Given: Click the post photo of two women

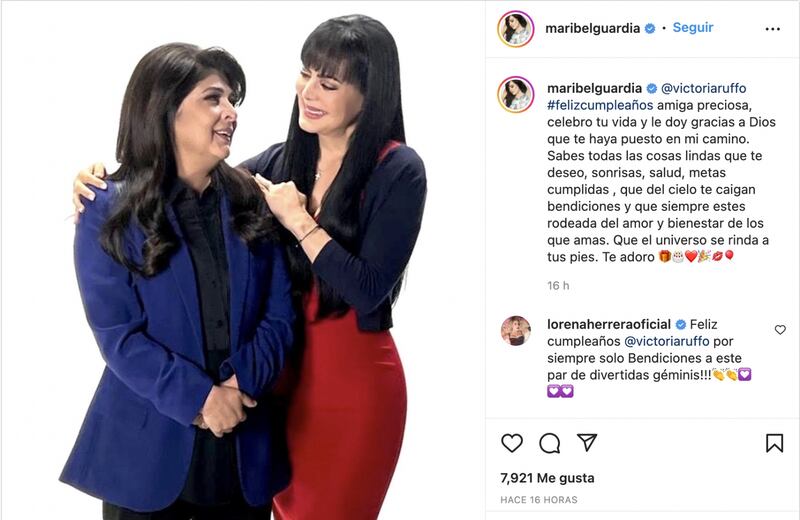Looking at the screenshot, I should [243, 260].
